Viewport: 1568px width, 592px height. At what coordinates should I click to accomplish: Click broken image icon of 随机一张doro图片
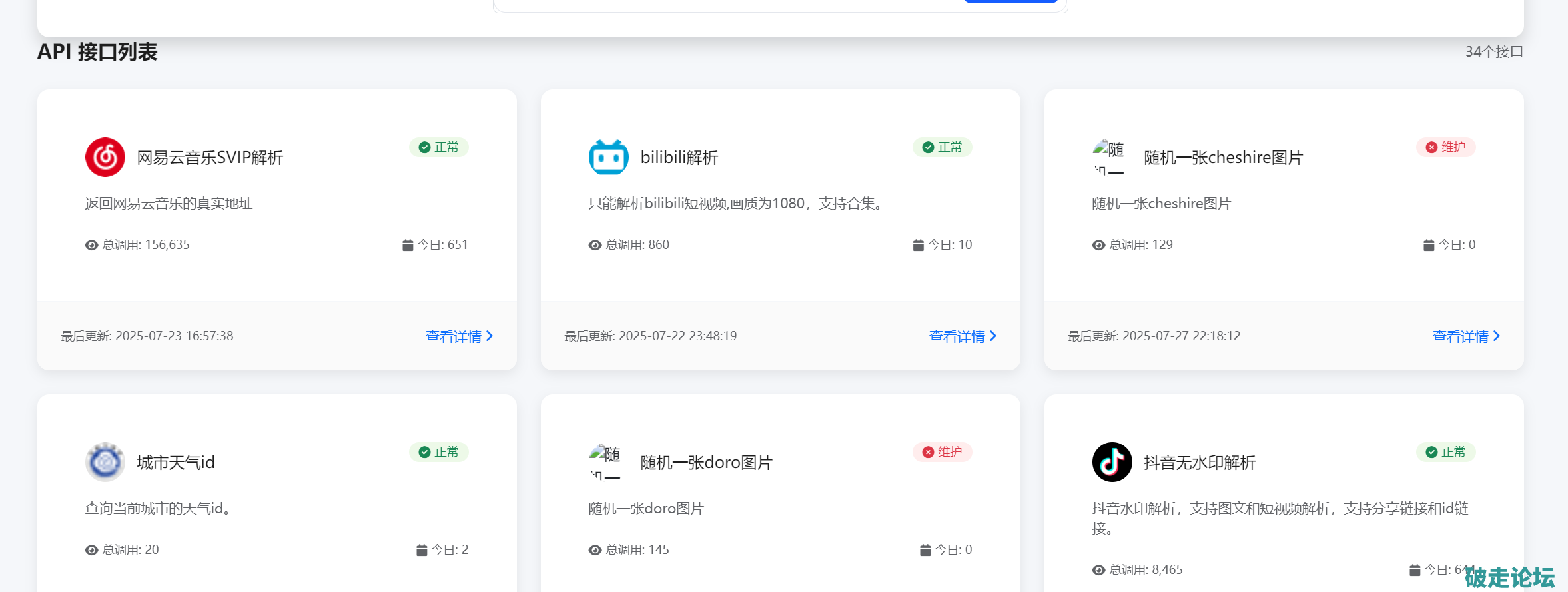605,462
